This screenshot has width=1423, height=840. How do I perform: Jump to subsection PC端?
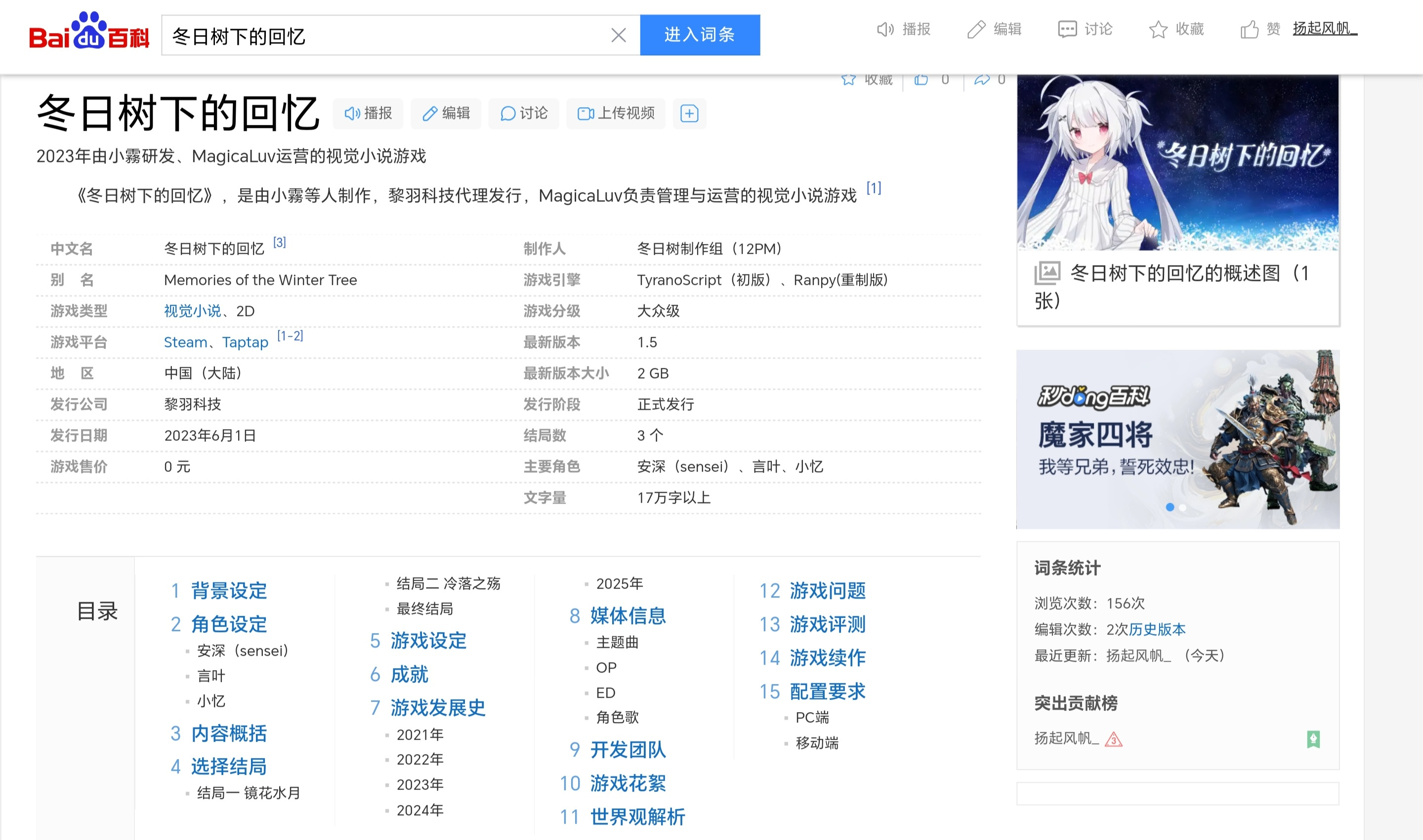(812, 718)
